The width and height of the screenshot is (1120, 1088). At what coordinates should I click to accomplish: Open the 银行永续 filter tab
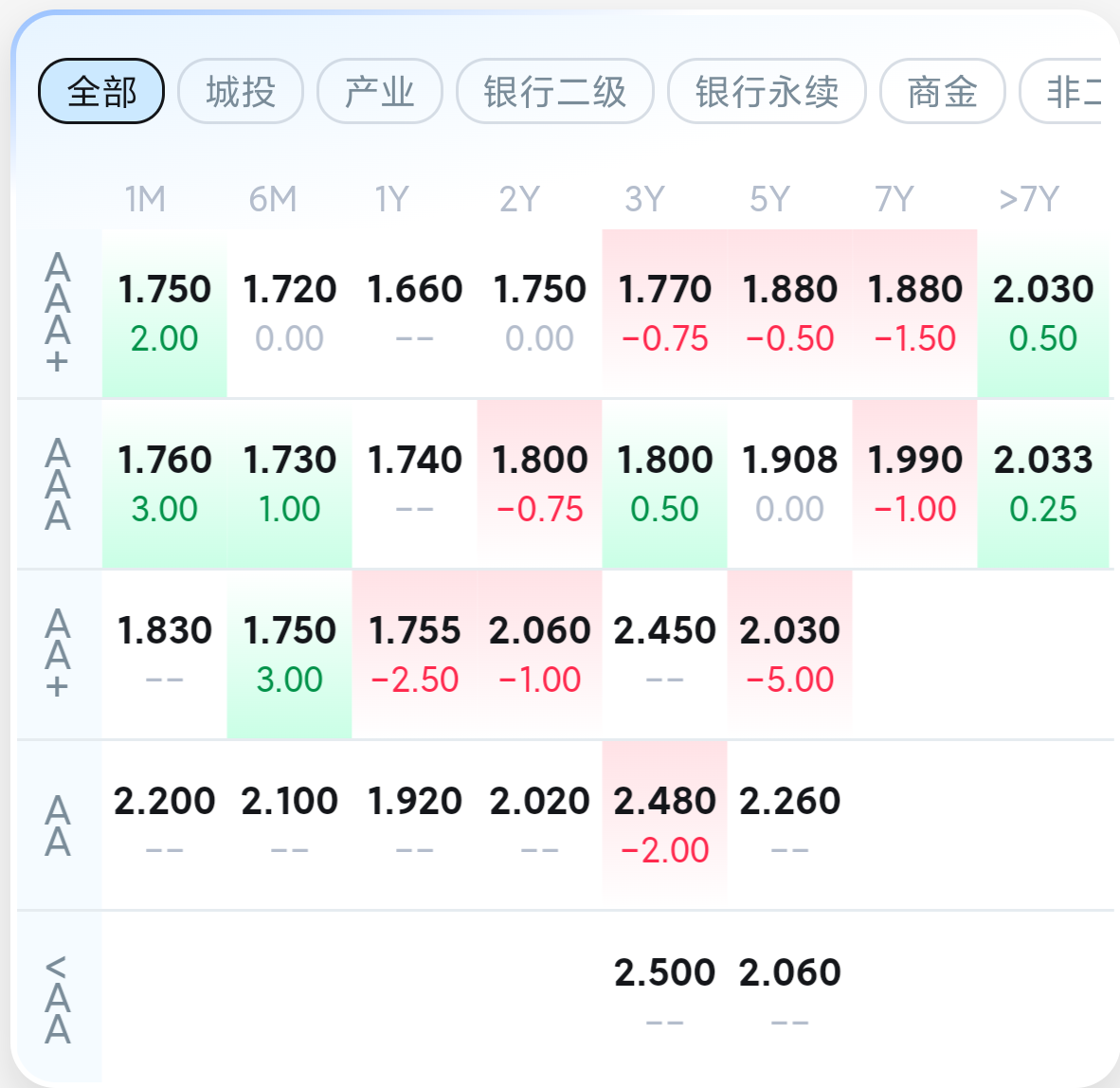(x=767, y=92)
